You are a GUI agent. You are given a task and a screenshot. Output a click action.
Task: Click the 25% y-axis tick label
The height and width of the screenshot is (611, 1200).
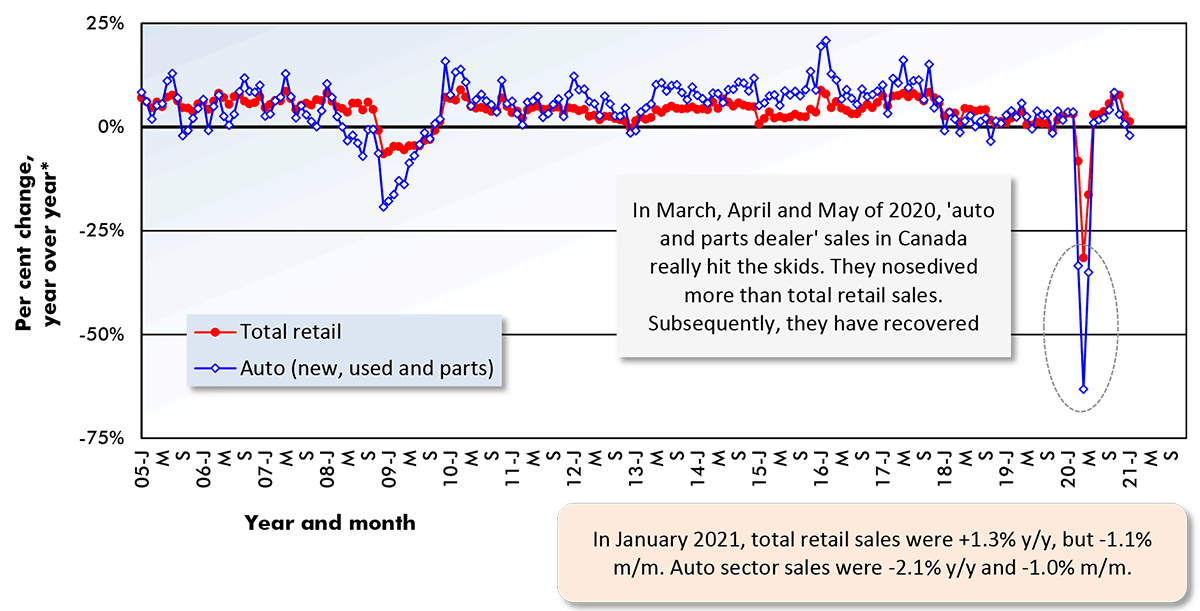point(104,24)
